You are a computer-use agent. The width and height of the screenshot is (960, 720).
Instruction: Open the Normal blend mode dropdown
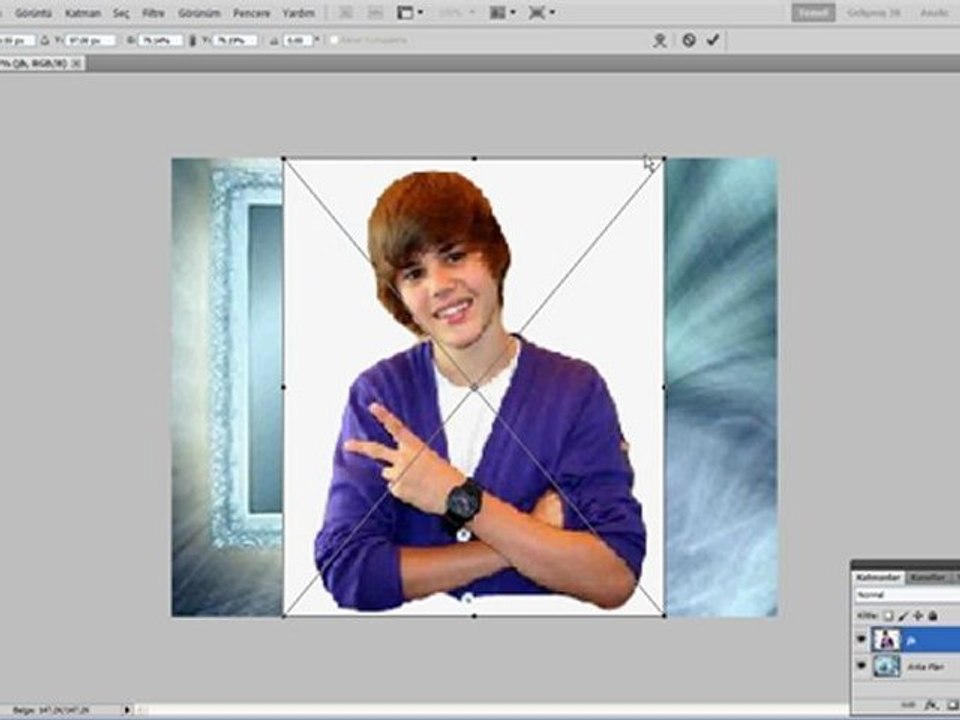[907, 595]
